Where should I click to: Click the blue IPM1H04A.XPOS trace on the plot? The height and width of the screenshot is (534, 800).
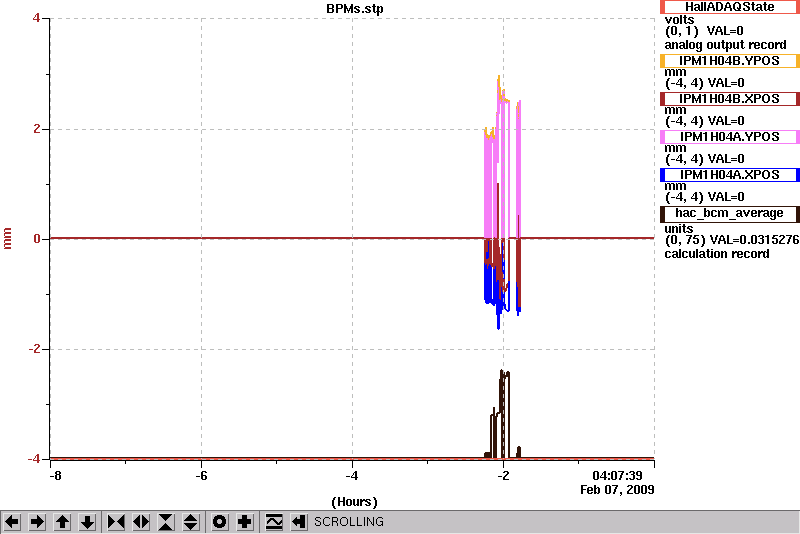(488, 284)
